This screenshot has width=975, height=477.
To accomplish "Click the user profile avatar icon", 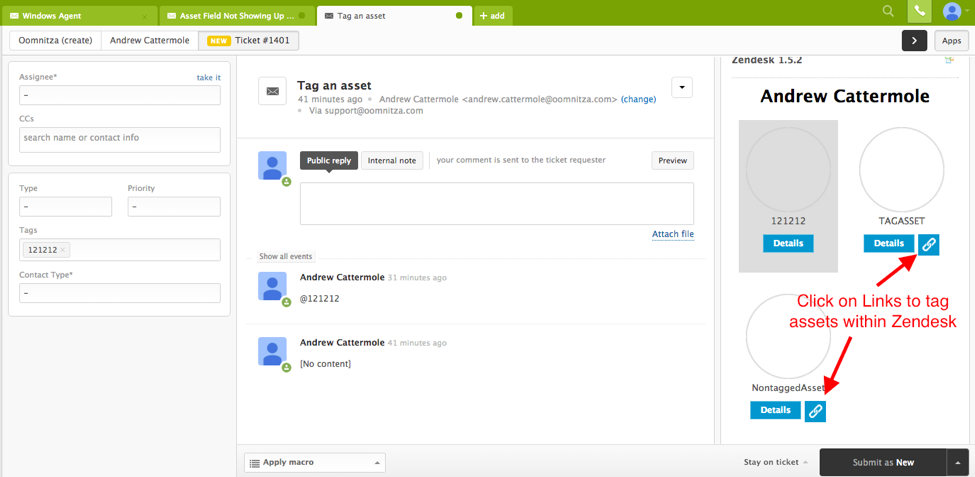I will tap(951, 12).
